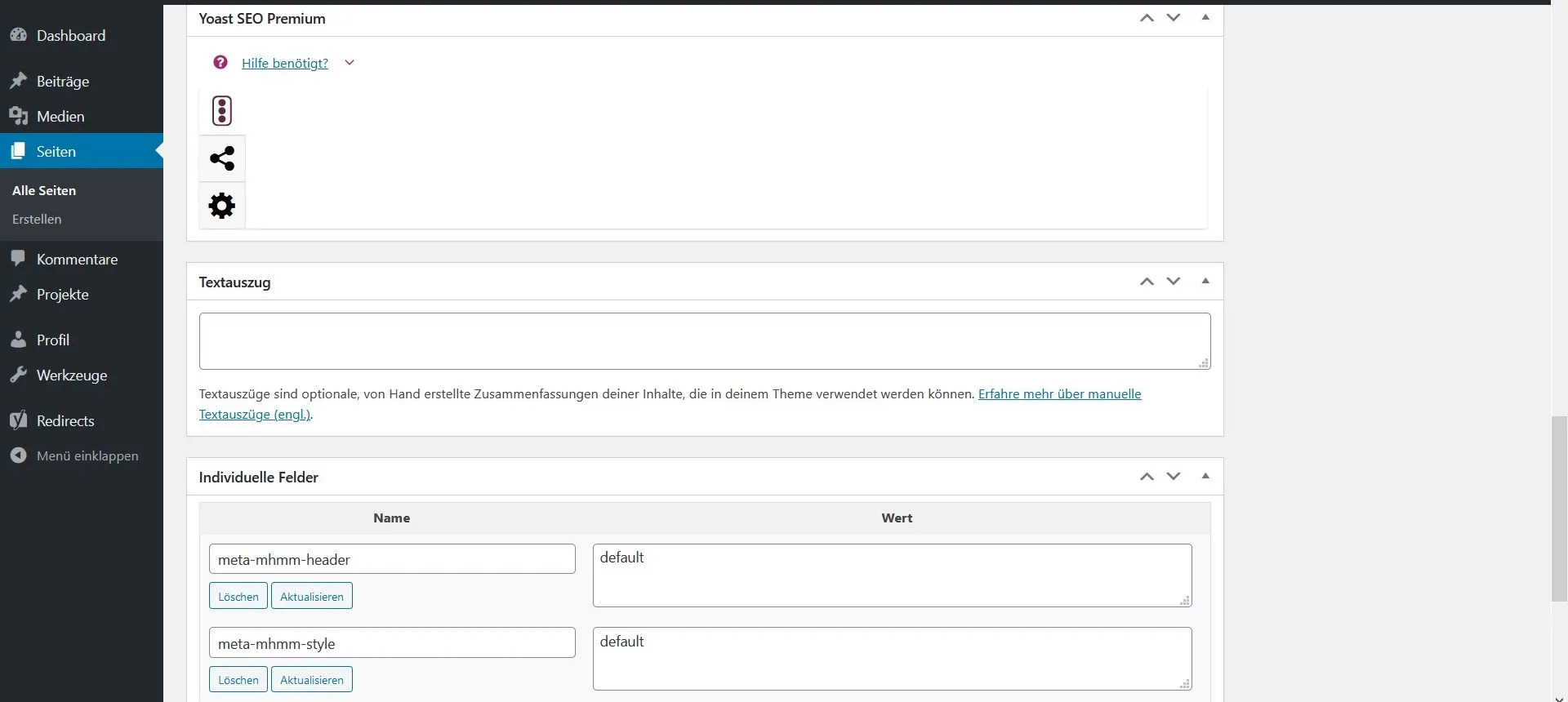Screen dimensions: 1568x702
Task: Open the Yoast advanced gear tab
Action: point(222,206)
